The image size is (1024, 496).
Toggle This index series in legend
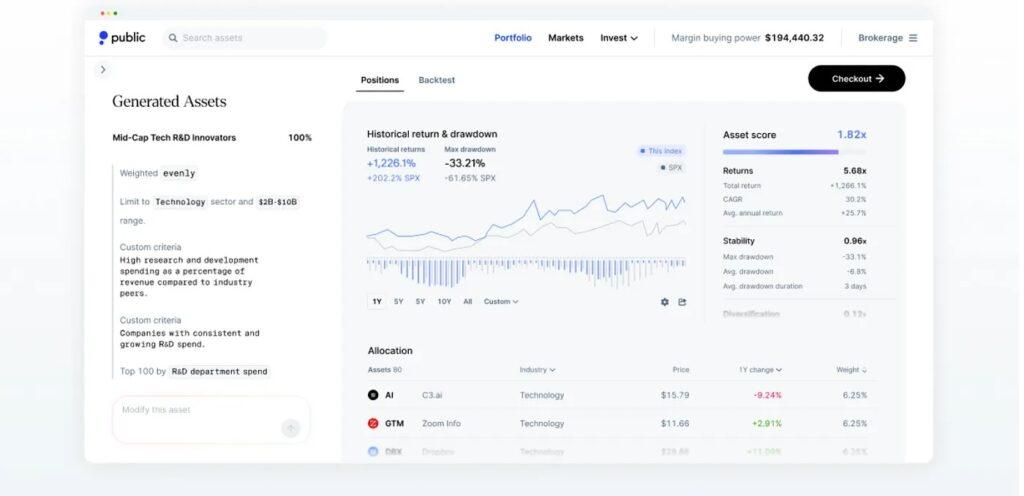(x=661, y=151)
